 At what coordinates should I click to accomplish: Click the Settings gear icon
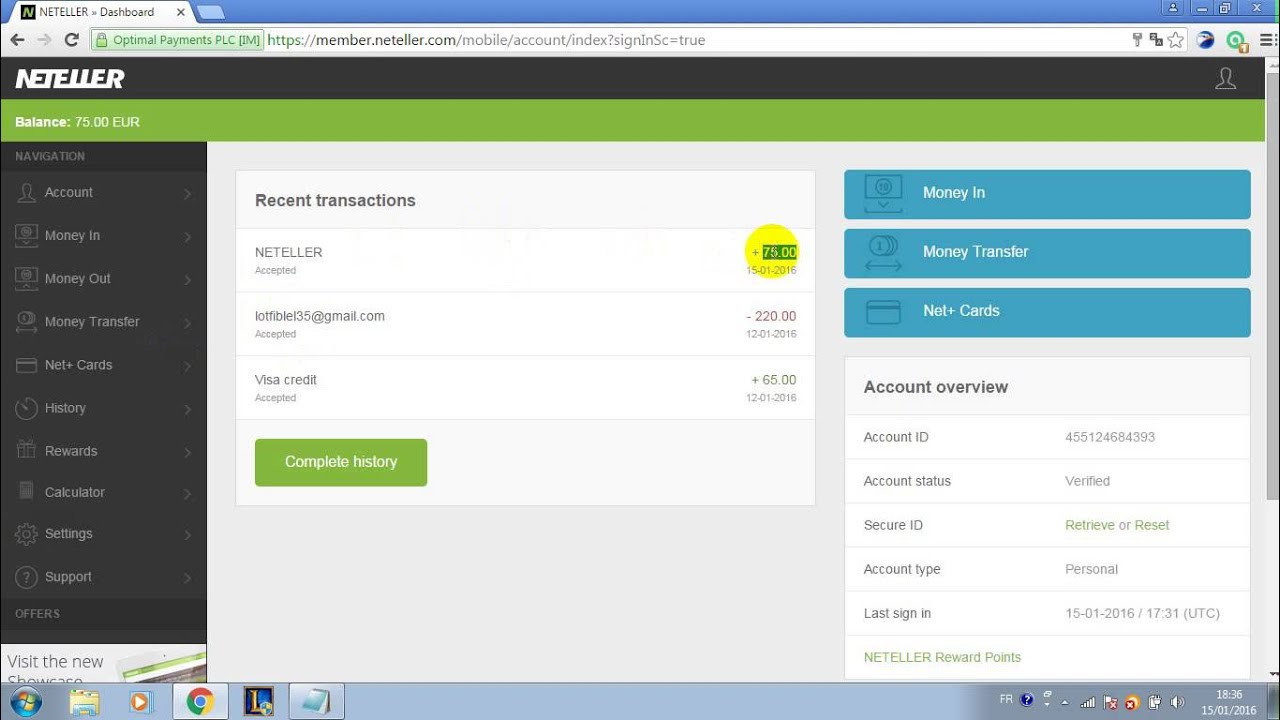pos(27,534)
